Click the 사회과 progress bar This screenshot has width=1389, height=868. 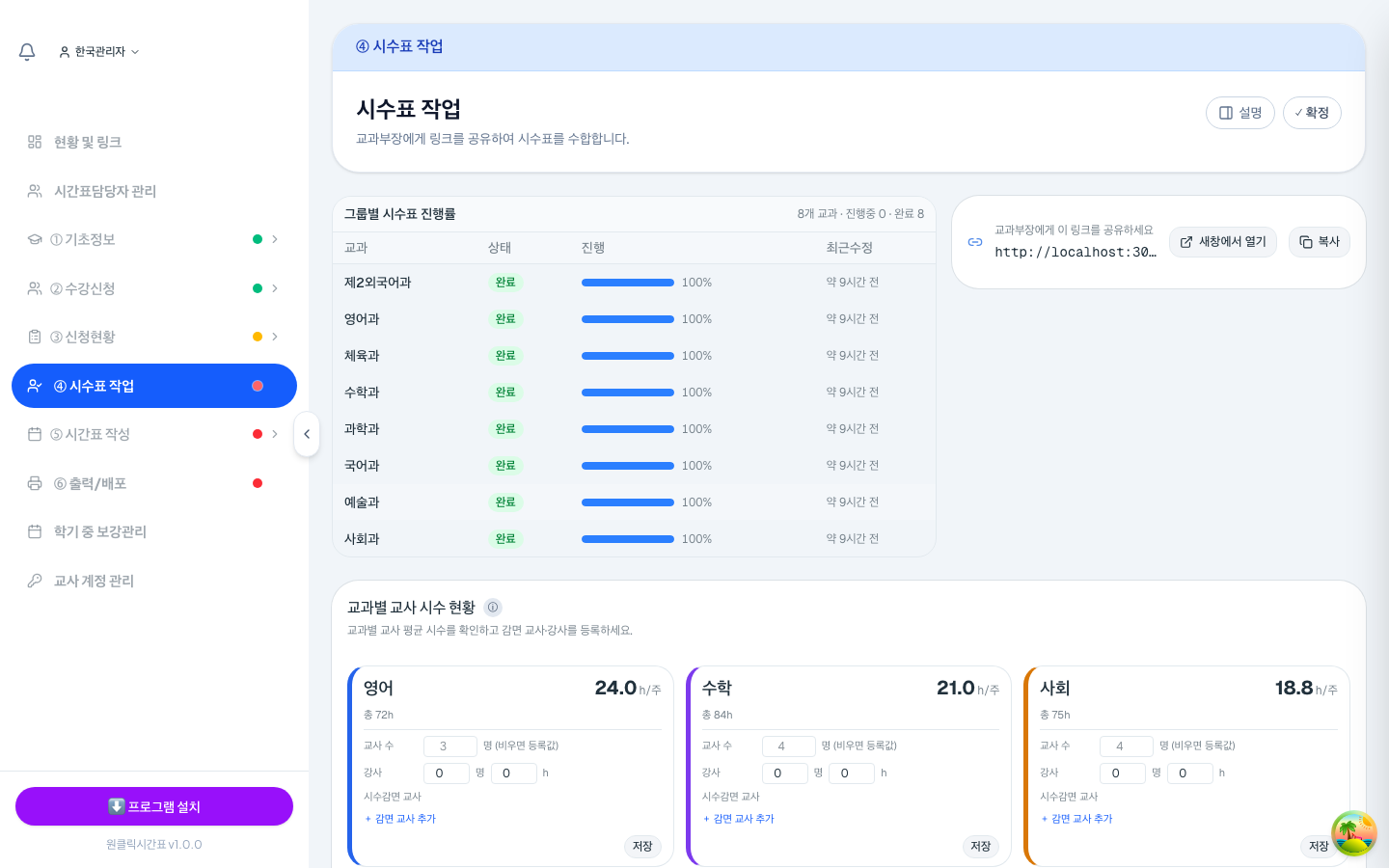point(628,539)
